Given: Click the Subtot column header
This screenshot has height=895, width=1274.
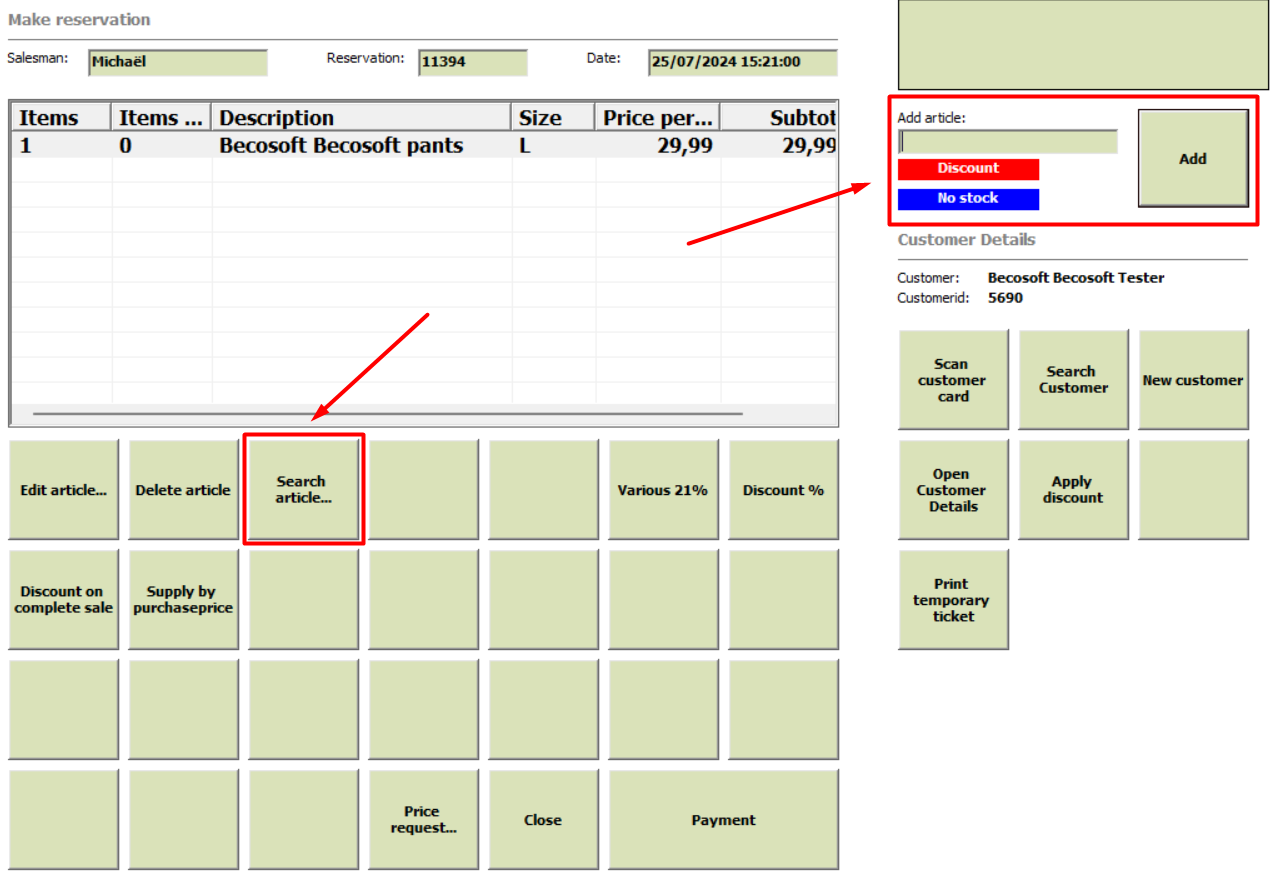Looking at the screenshot, I should tap(779, 118).
